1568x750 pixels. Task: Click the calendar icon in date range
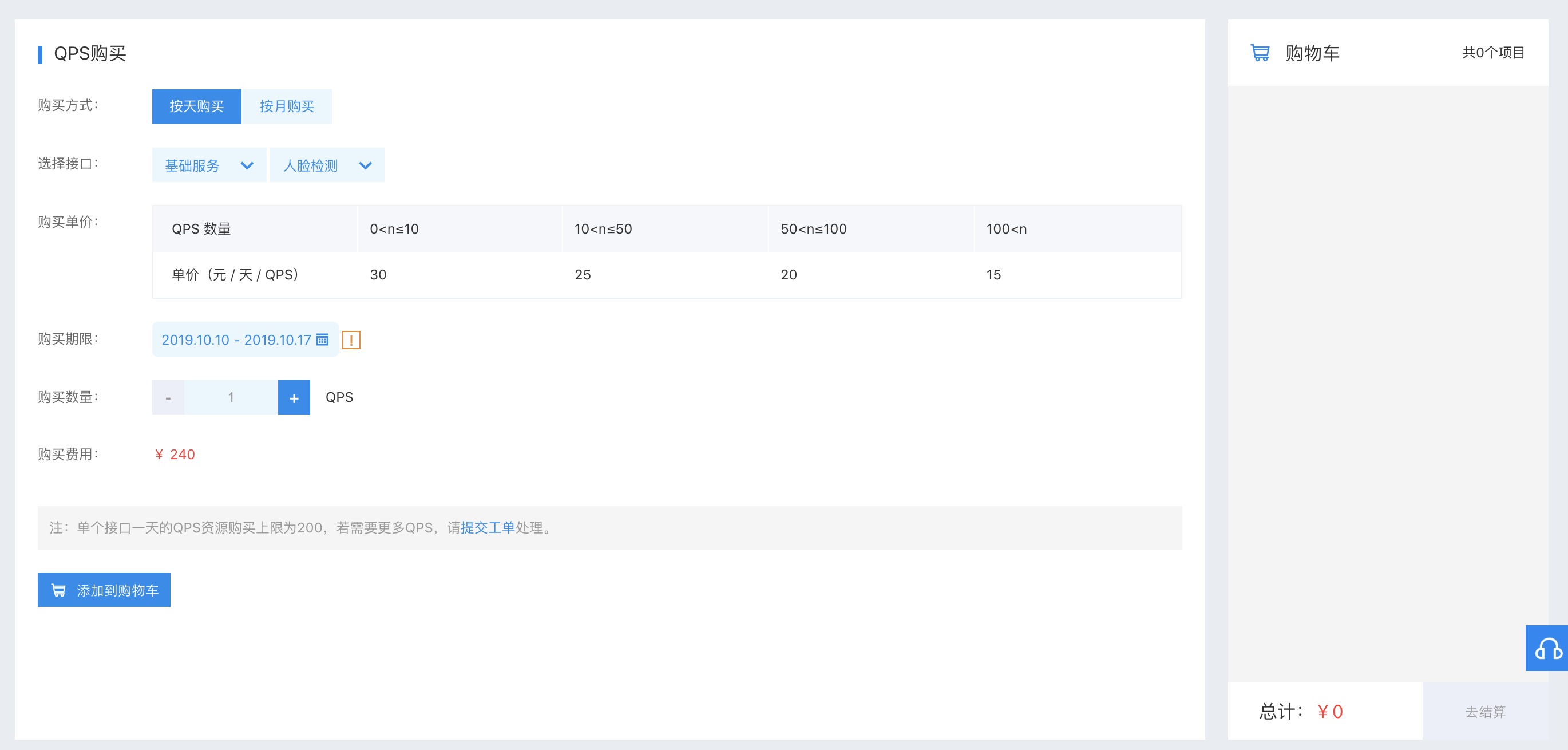(323, 340)
